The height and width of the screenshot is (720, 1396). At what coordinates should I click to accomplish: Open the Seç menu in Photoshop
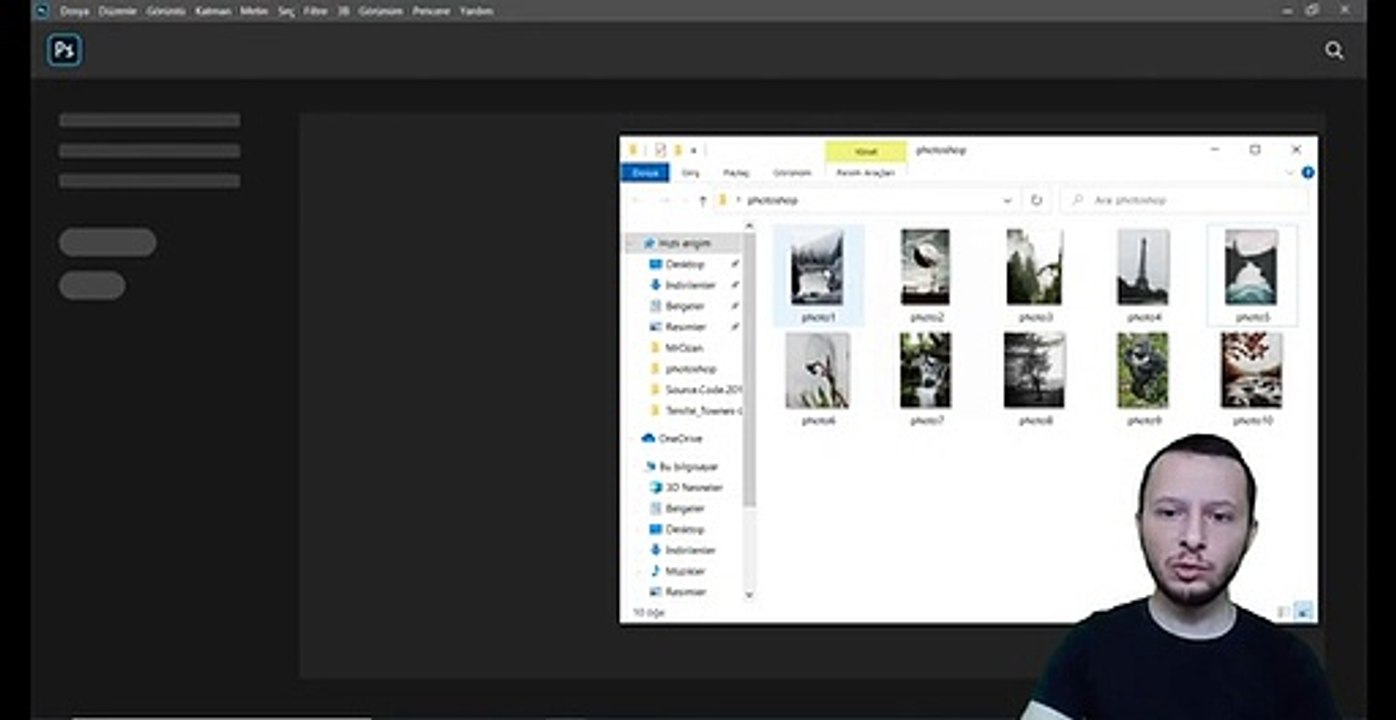click(286, 11)
